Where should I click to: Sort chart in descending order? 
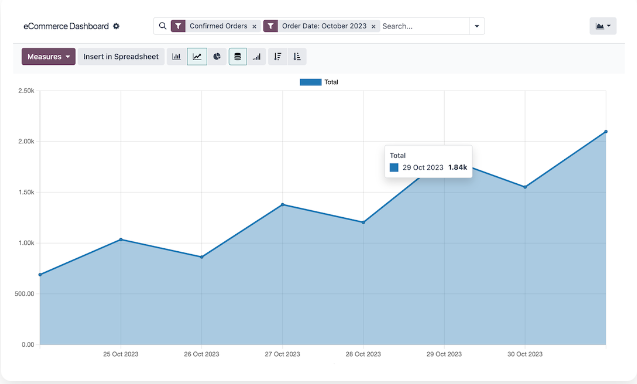coord(277,56)
